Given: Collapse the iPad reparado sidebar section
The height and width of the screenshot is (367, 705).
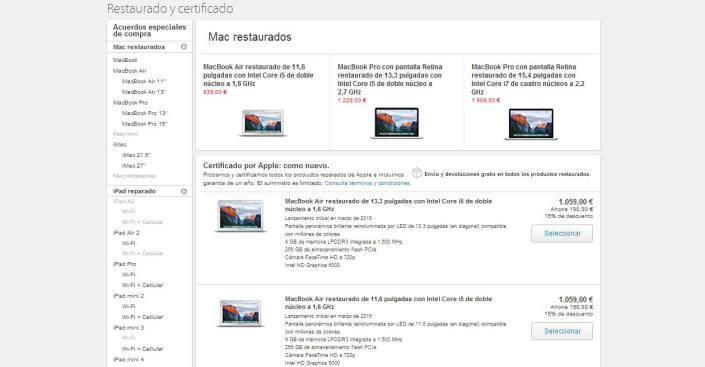Looking at the screenshot, I should click(183, 191).
